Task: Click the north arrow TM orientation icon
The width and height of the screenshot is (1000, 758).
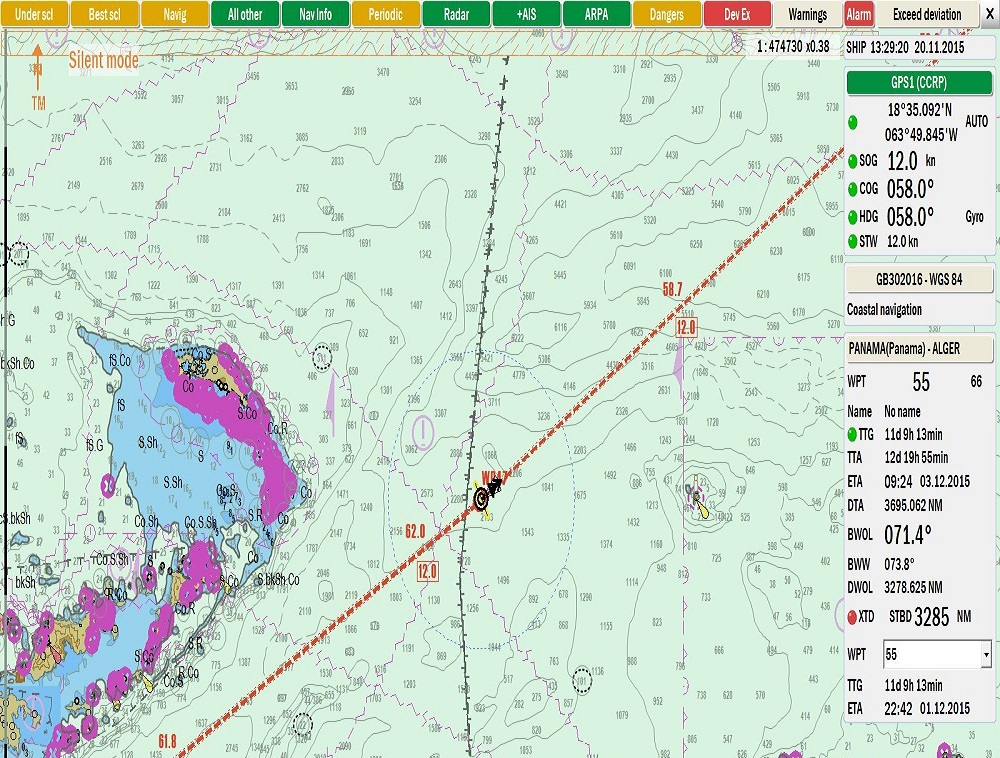Action: coord(38,76)
